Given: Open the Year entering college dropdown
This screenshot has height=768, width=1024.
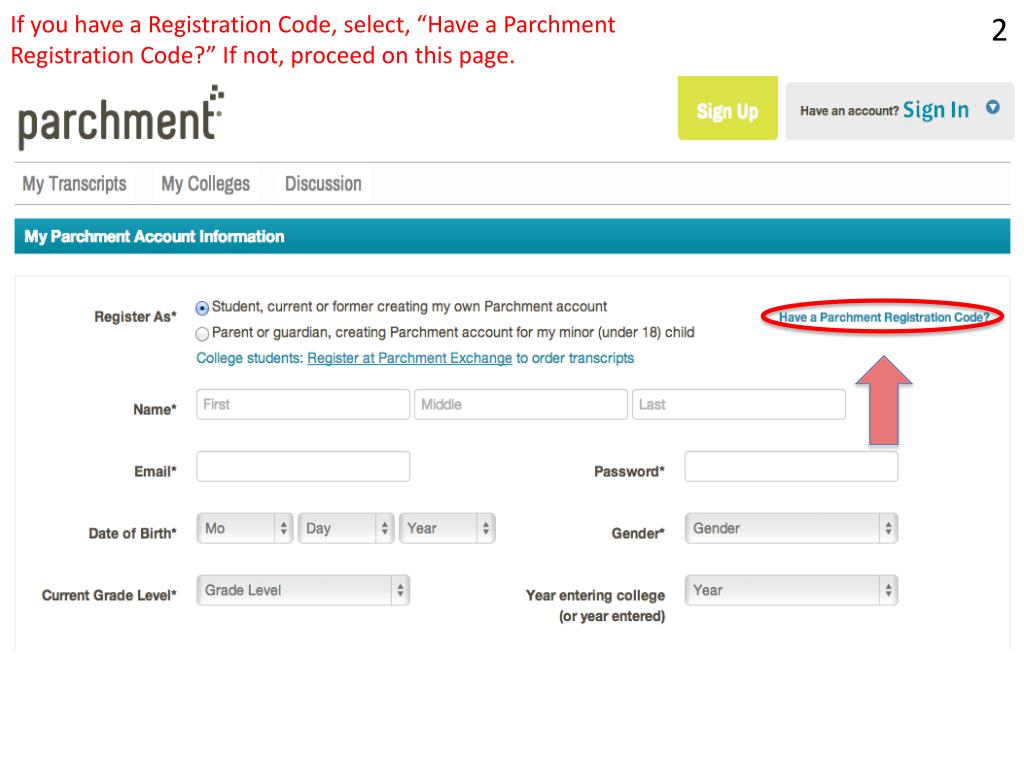Looking at the screenshot, I should click(x=790, y=590).
